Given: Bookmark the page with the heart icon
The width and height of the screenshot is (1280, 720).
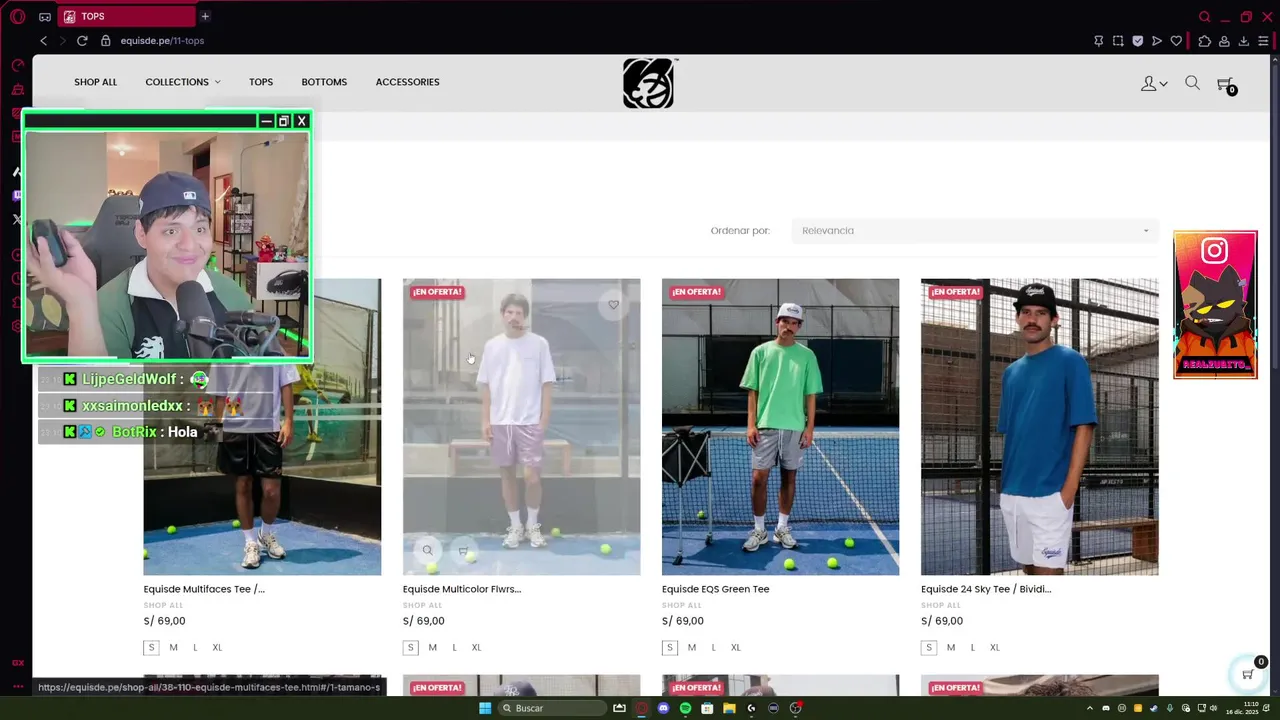Looking at the screenshot, I should (x=1176, y=41).
